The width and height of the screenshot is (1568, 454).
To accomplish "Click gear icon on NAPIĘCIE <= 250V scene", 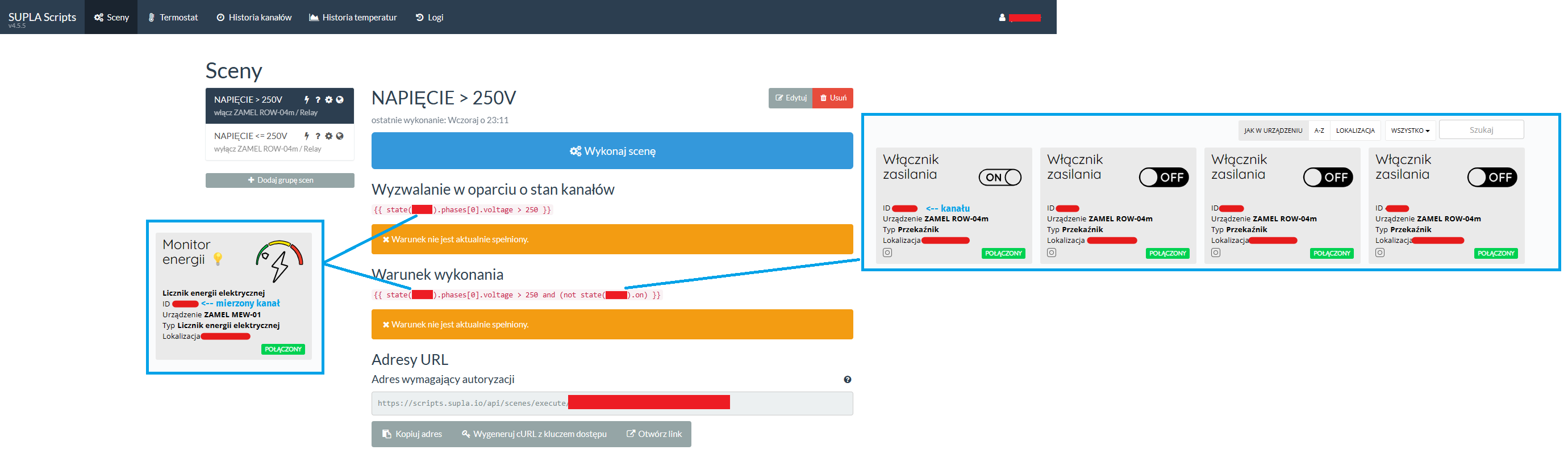I will pos(329,136).
